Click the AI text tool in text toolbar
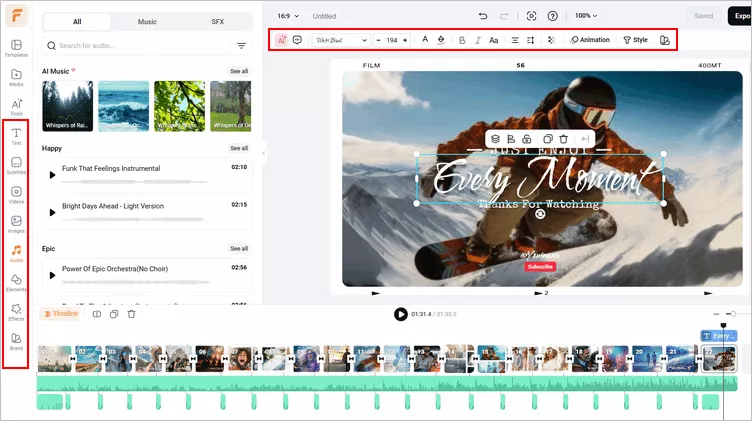Image resolution: width=752 pixels, height=421 pixels. [x=282, y=40]
